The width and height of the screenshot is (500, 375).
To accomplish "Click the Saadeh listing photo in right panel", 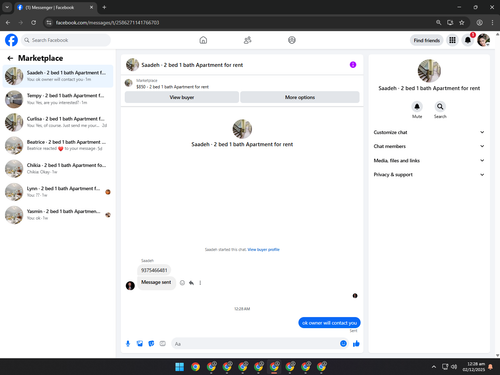I will 429,71.
